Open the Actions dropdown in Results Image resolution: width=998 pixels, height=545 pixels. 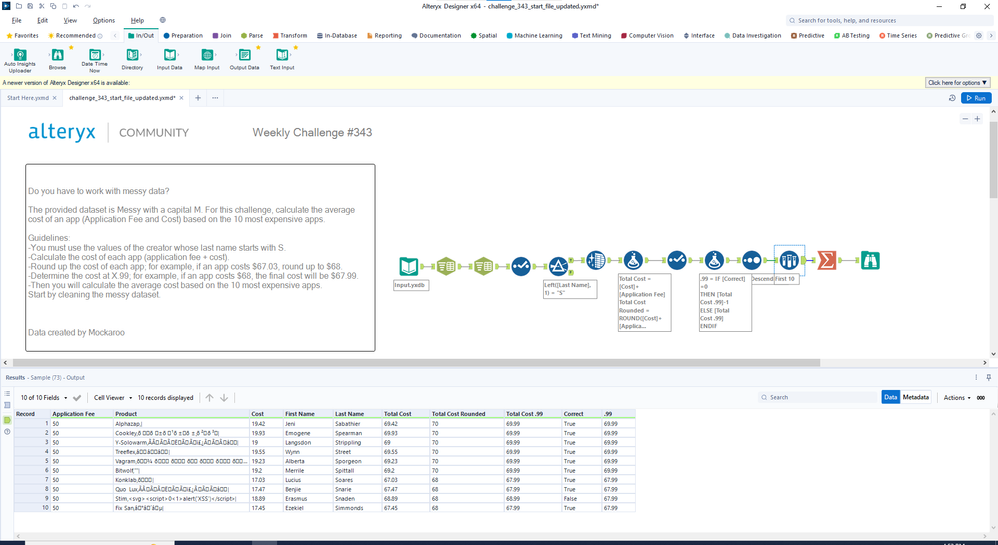957,398
